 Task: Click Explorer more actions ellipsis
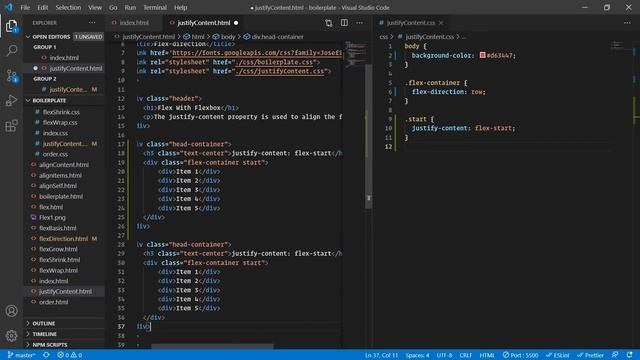coord(92,23)
